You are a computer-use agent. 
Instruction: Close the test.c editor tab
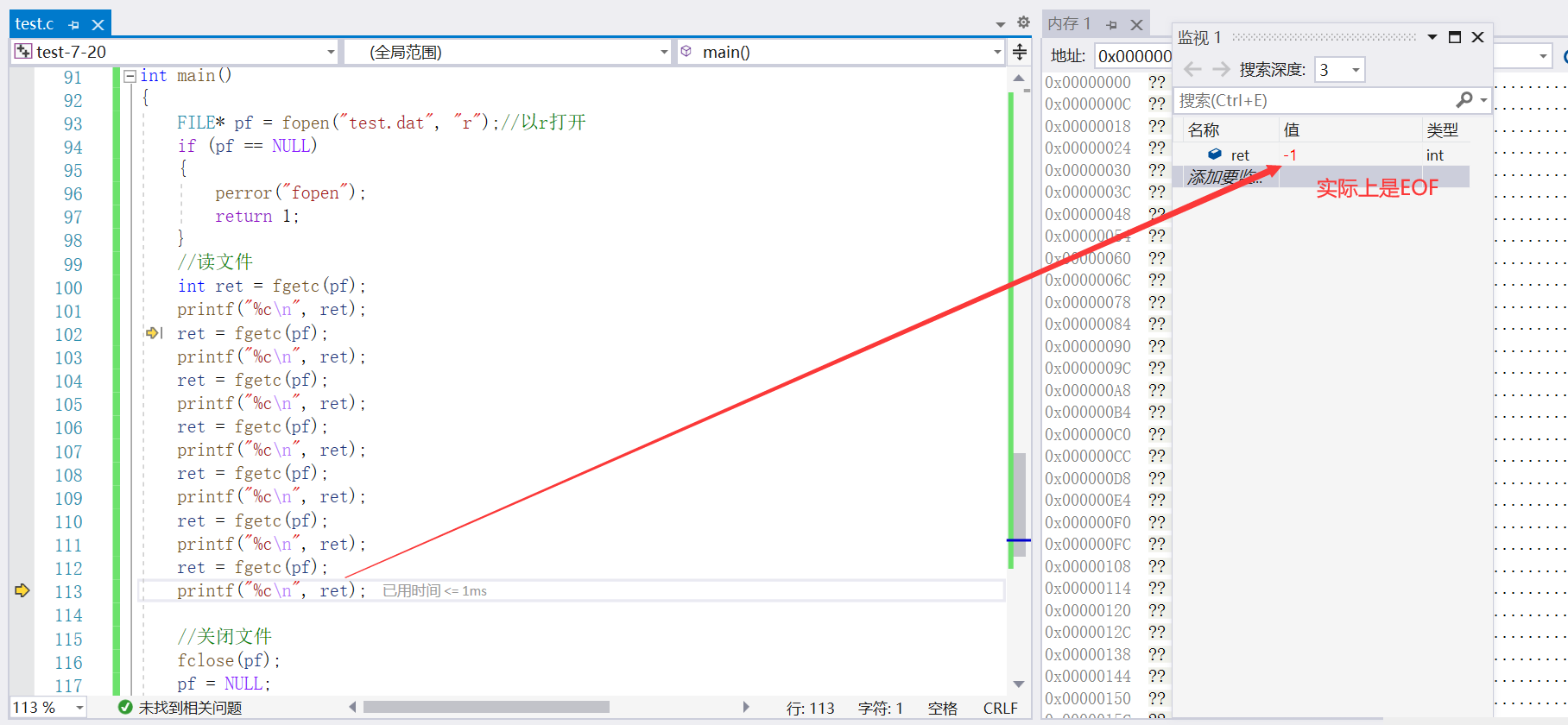[98, 25]
